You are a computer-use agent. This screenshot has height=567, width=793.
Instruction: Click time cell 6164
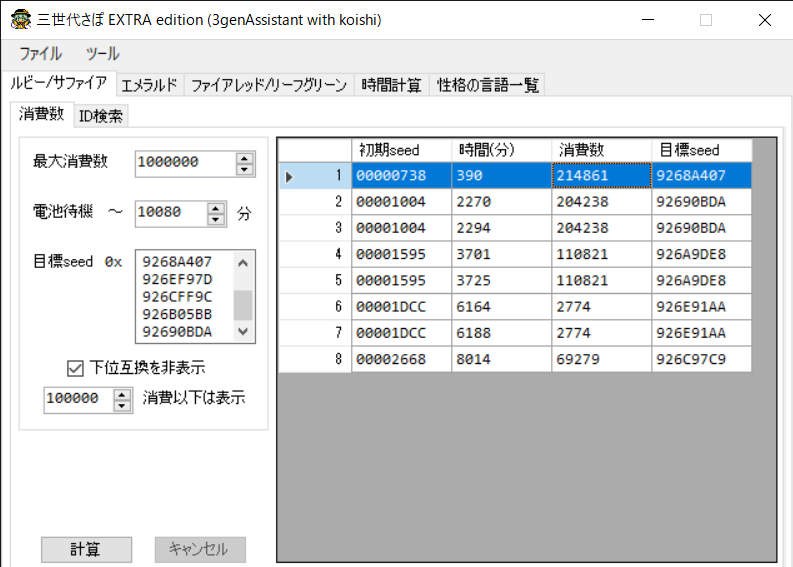pyautogui.click(x=501, y=308)
